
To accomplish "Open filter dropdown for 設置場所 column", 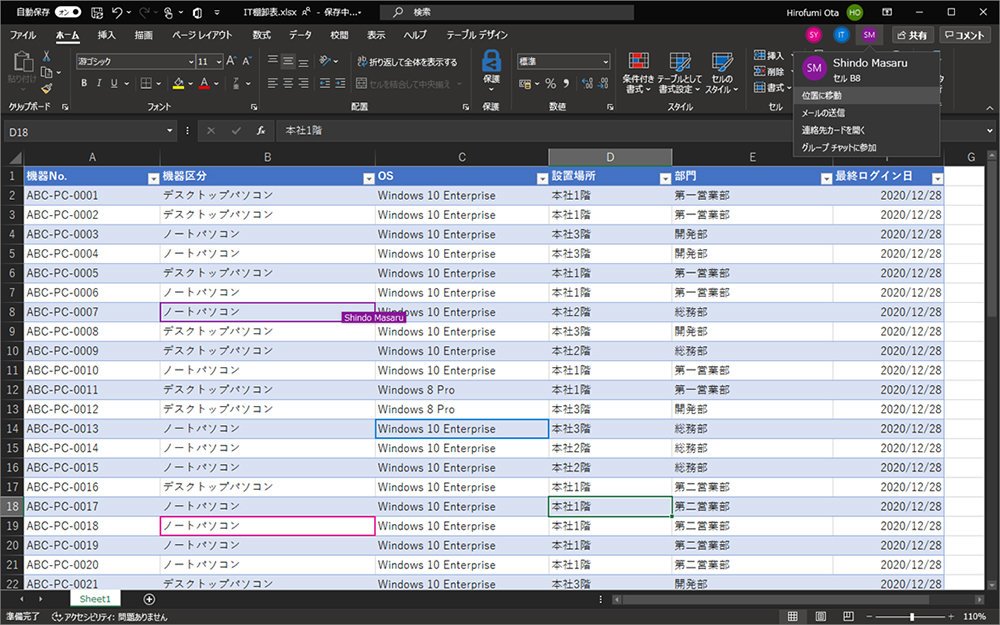I will click(x=665, y=179).
